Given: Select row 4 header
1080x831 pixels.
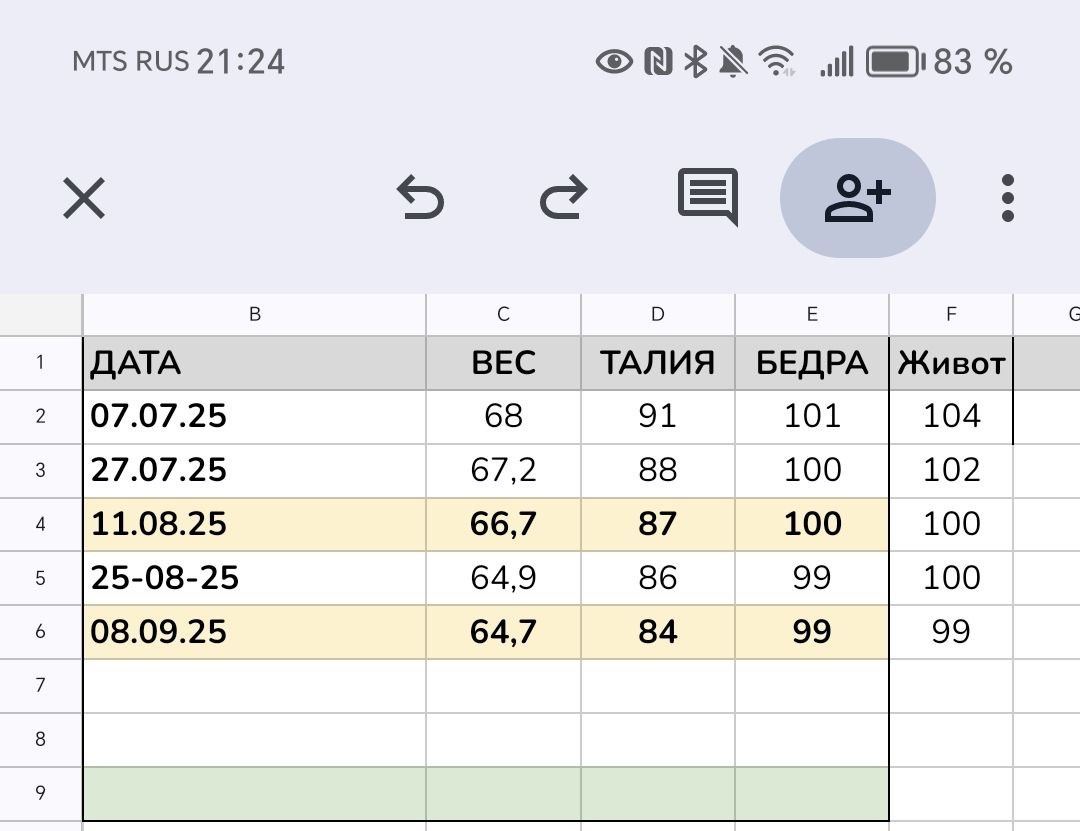Looking at the screenshot, I should pyautogui.click(x=40, y=524).
